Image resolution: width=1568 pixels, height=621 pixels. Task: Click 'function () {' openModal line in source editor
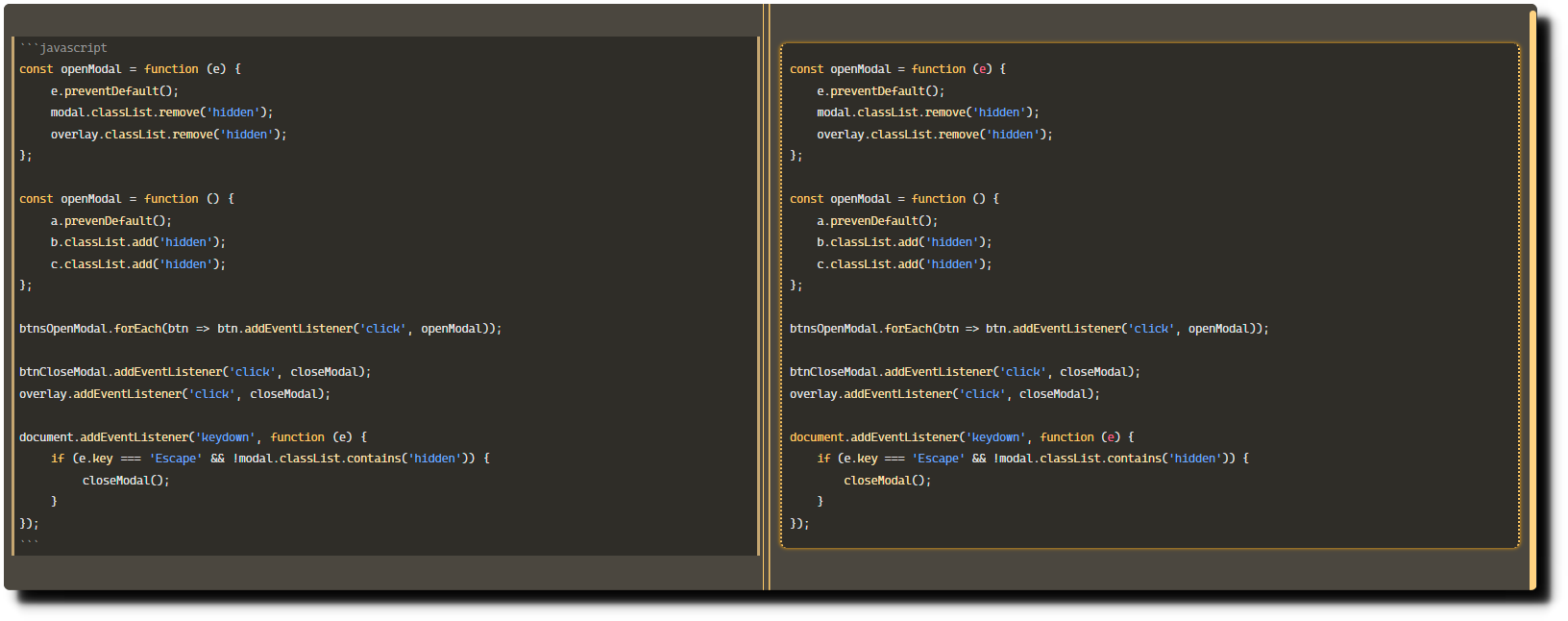tap(127, 199)
